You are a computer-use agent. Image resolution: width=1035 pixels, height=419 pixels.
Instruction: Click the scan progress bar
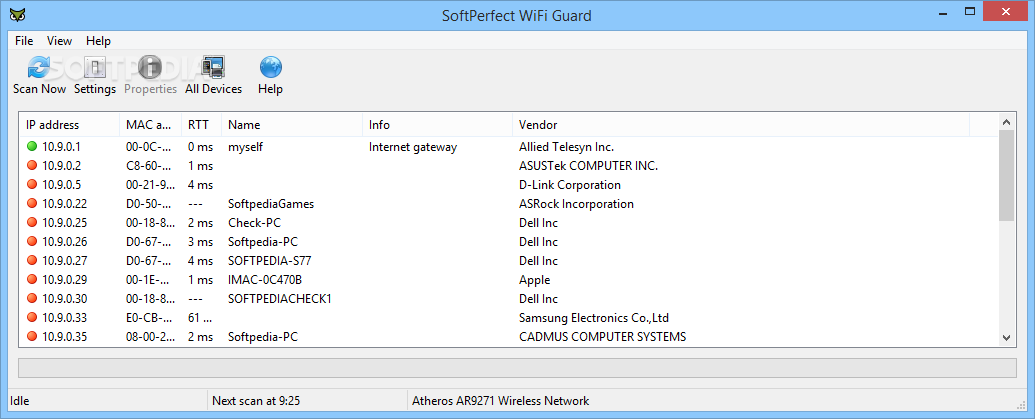[517, 368]
